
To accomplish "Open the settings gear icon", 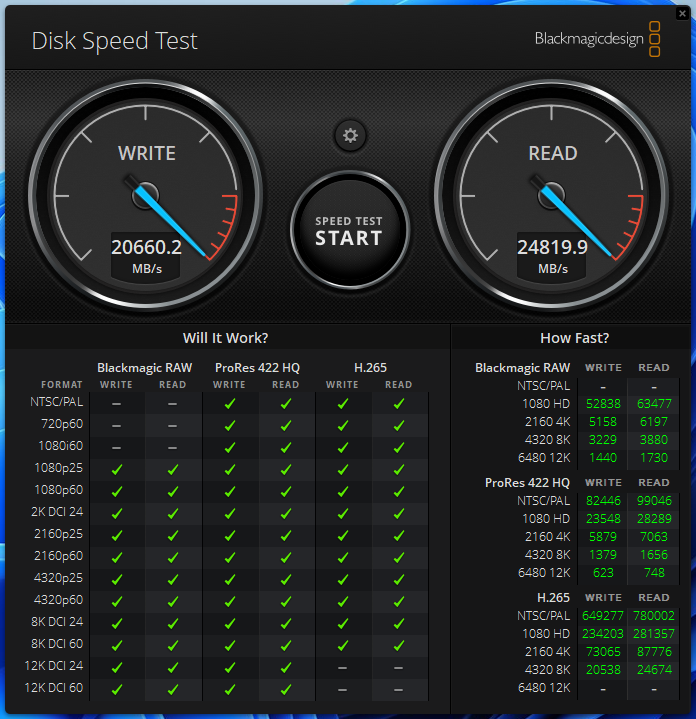I will click(350, 136).
